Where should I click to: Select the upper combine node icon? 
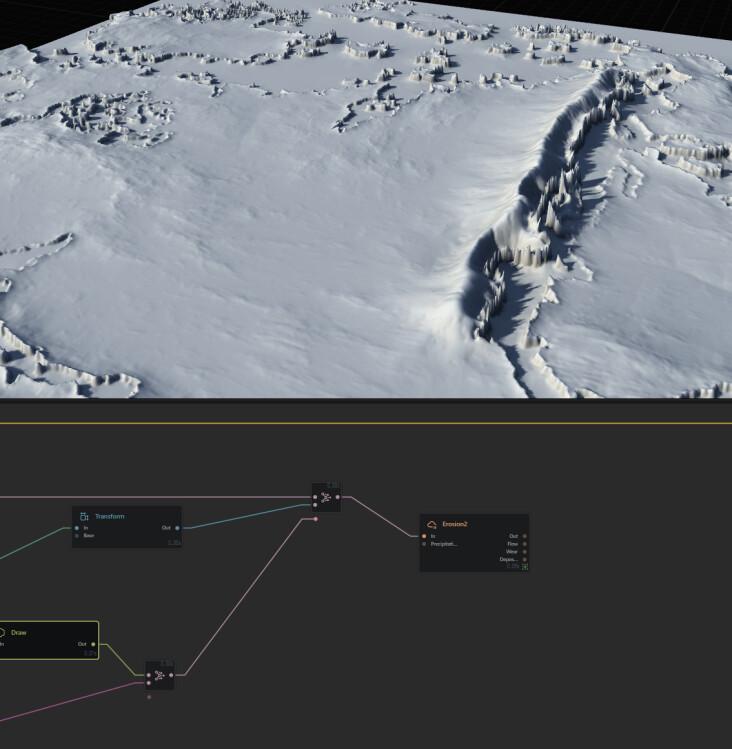coord(326,497)
